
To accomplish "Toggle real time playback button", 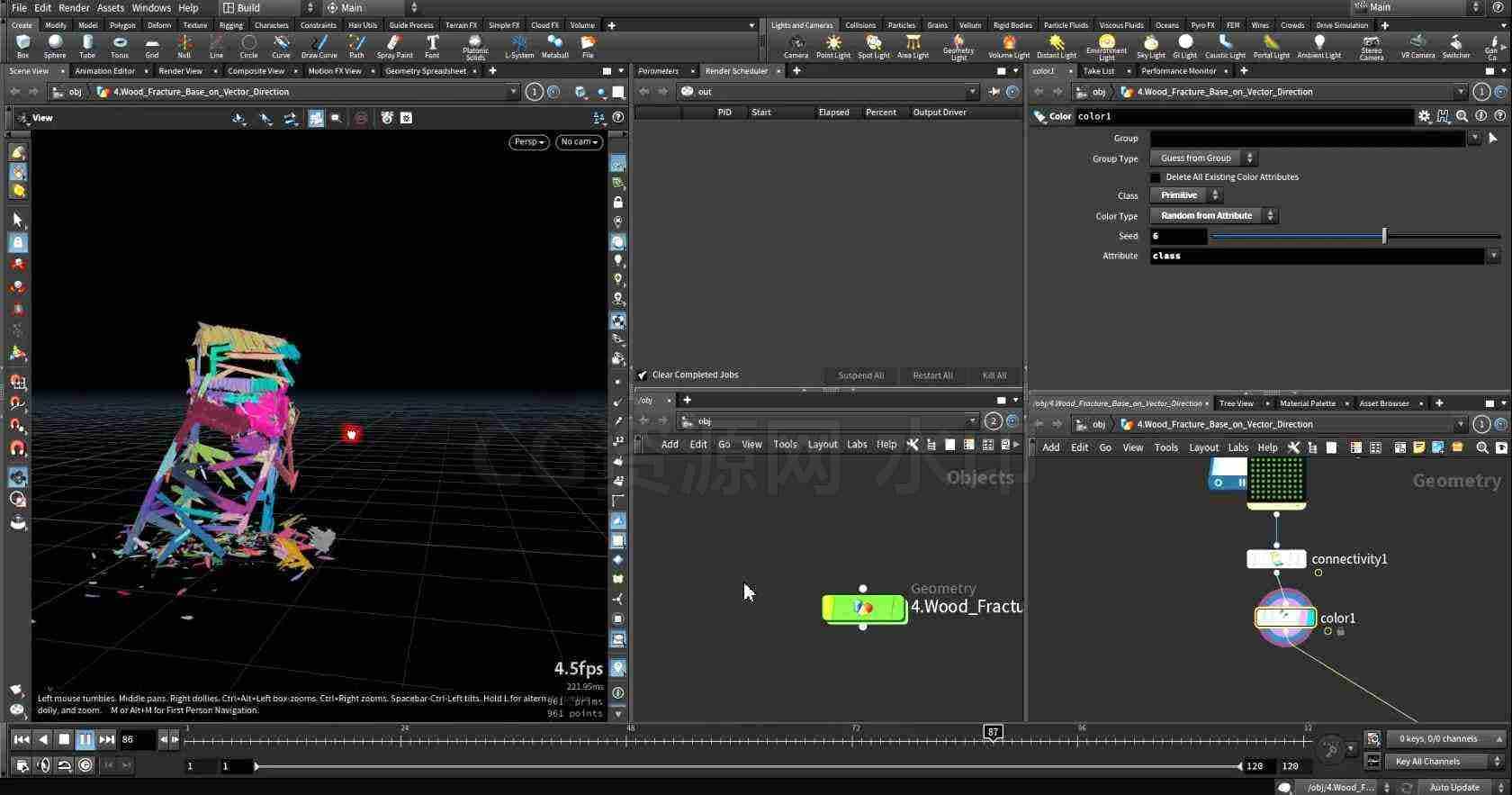I will click(x=85, y=764).
